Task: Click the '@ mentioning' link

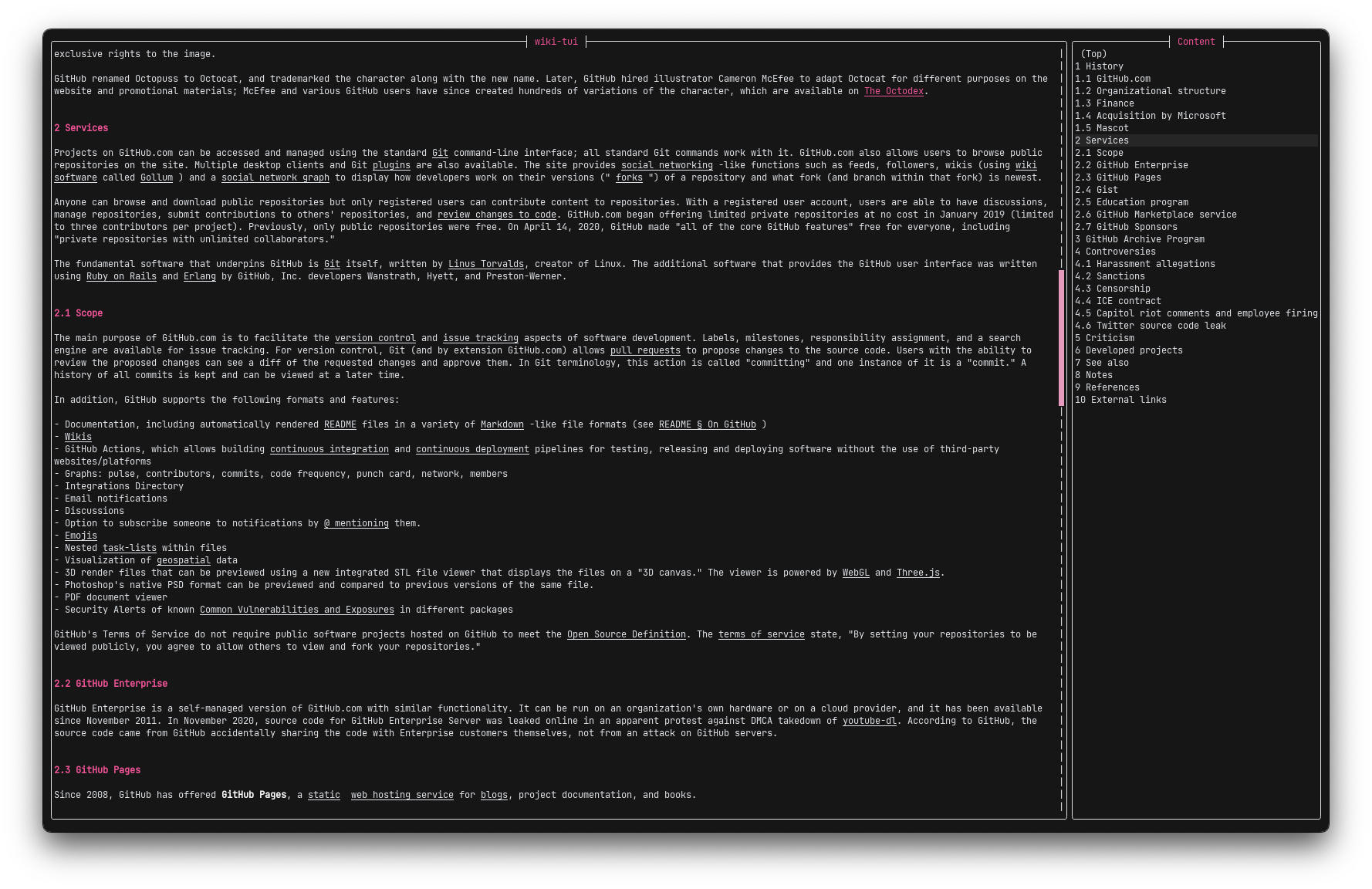Action: pyautogui.click(x=357, y=523)
